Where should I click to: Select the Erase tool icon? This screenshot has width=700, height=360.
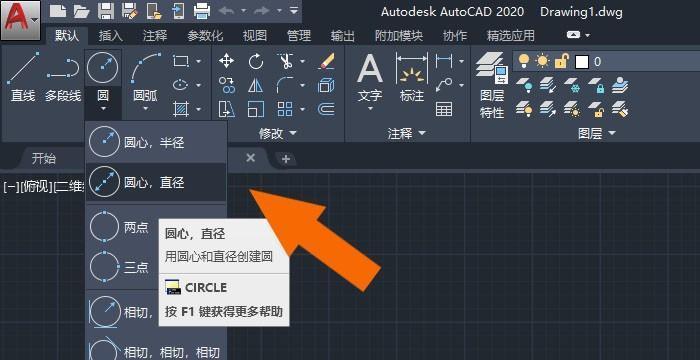click(x=327, y=61)
